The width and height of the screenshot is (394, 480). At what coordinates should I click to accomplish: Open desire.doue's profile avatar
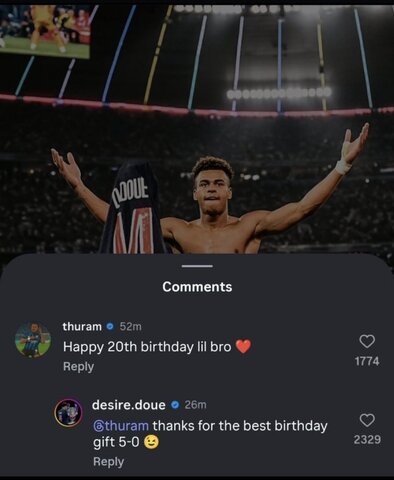[x=68, y=412]
